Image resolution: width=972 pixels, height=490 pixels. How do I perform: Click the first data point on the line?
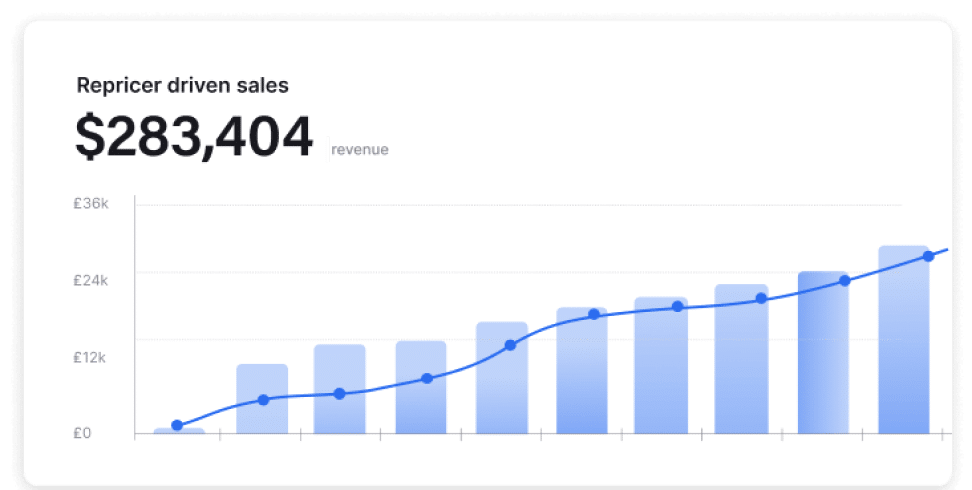click(177, 425)
